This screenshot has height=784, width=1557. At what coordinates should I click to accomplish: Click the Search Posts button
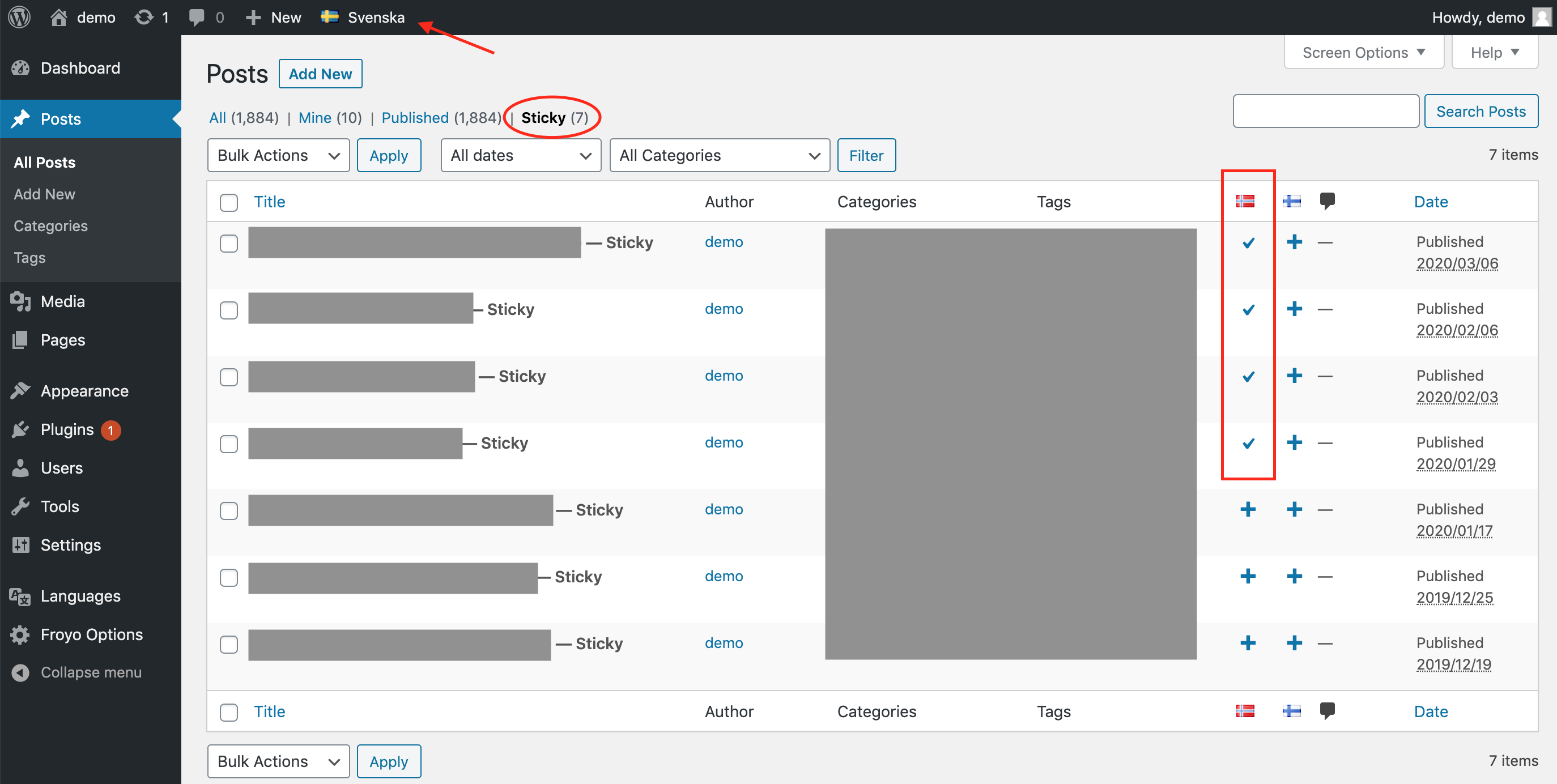[x=1482, y=111]
